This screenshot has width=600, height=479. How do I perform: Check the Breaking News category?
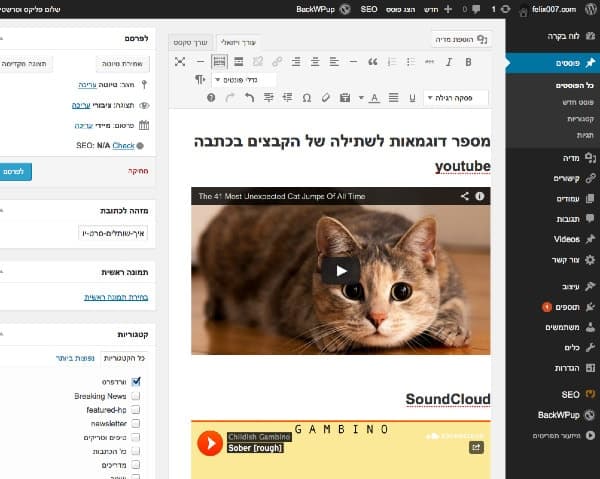pos(136,396)
